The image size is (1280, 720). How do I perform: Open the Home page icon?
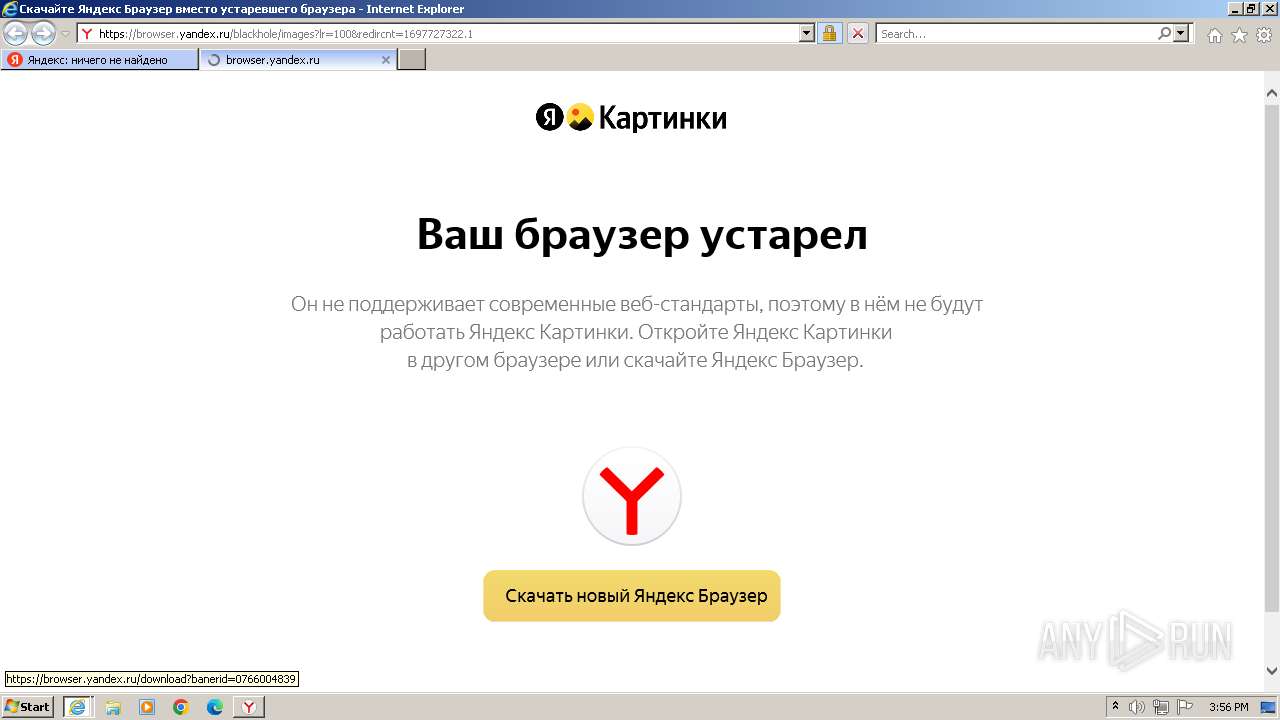coord(1214,35)
